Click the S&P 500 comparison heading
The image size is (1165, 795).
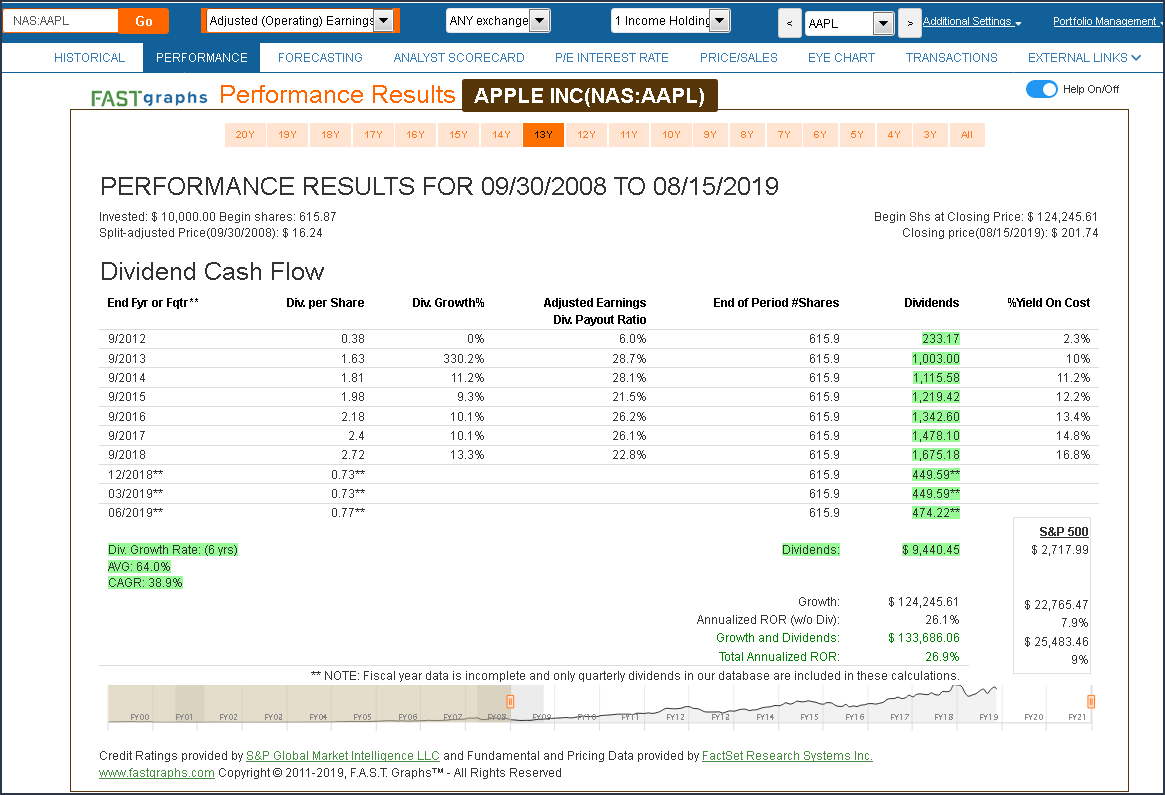(x=1063, y=531)
